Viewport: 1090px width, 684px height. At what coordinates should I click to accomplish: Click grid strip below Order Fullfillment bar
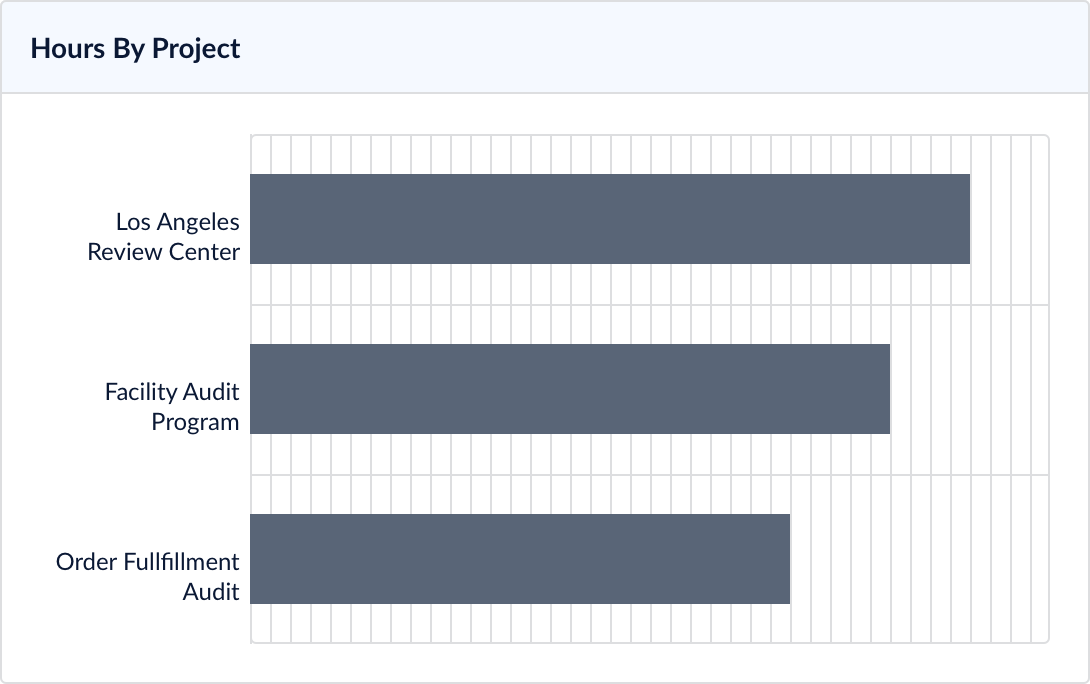(x=648, y=623)
